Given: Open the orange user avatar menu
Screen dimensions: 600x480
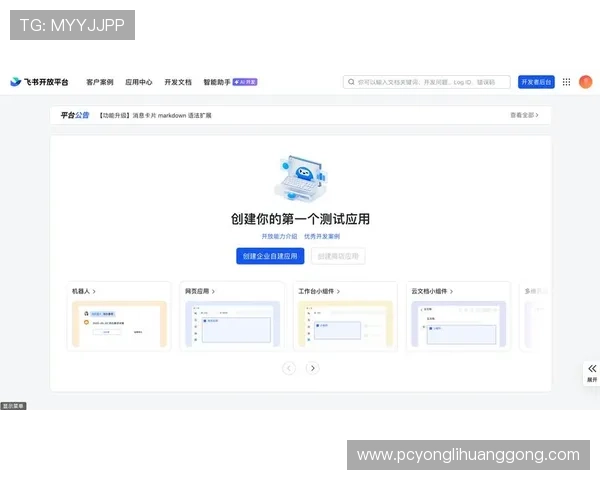Looking at the screenshot, I should [x=585, y=82].
